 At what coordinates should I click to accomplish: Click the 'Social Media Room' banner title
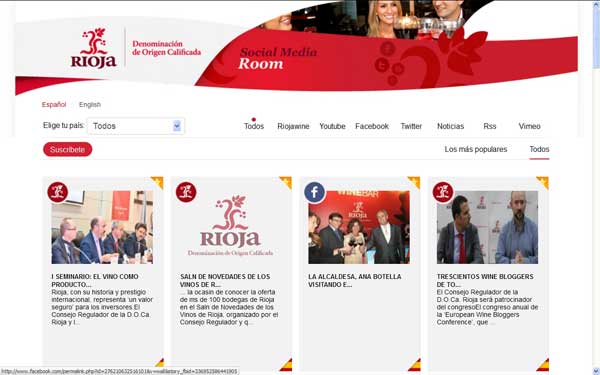278,58
